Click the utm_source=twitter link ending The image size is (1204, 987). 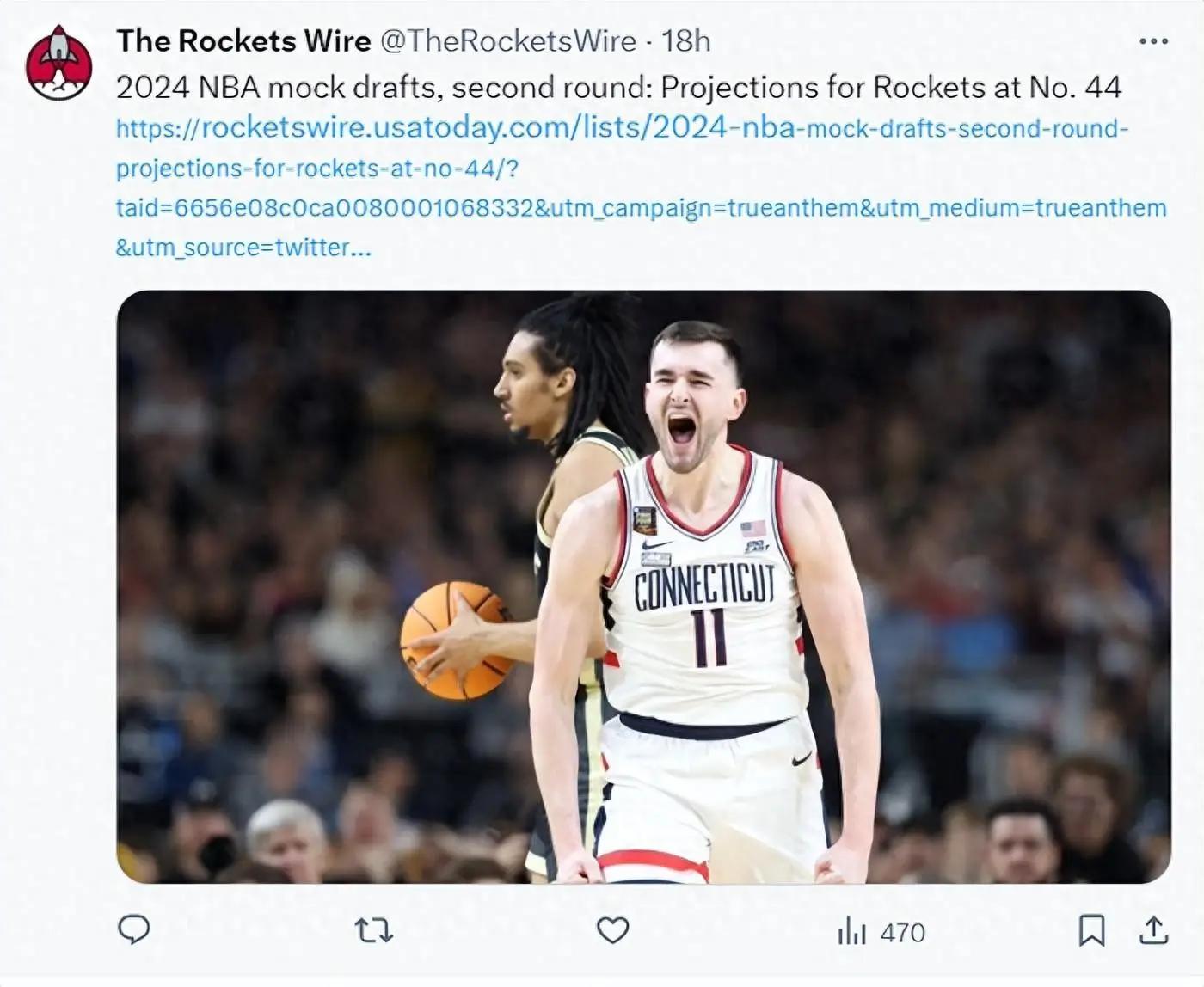coord(243,248)
